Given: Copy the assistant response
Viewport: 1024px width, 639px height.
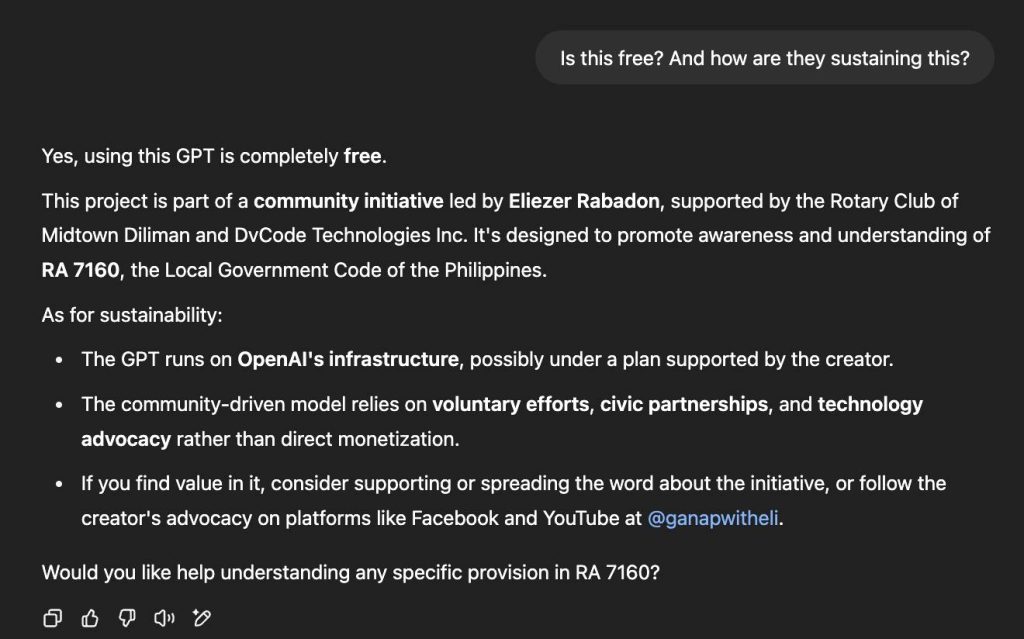Looking at the screenshot, I should point(53,617).
